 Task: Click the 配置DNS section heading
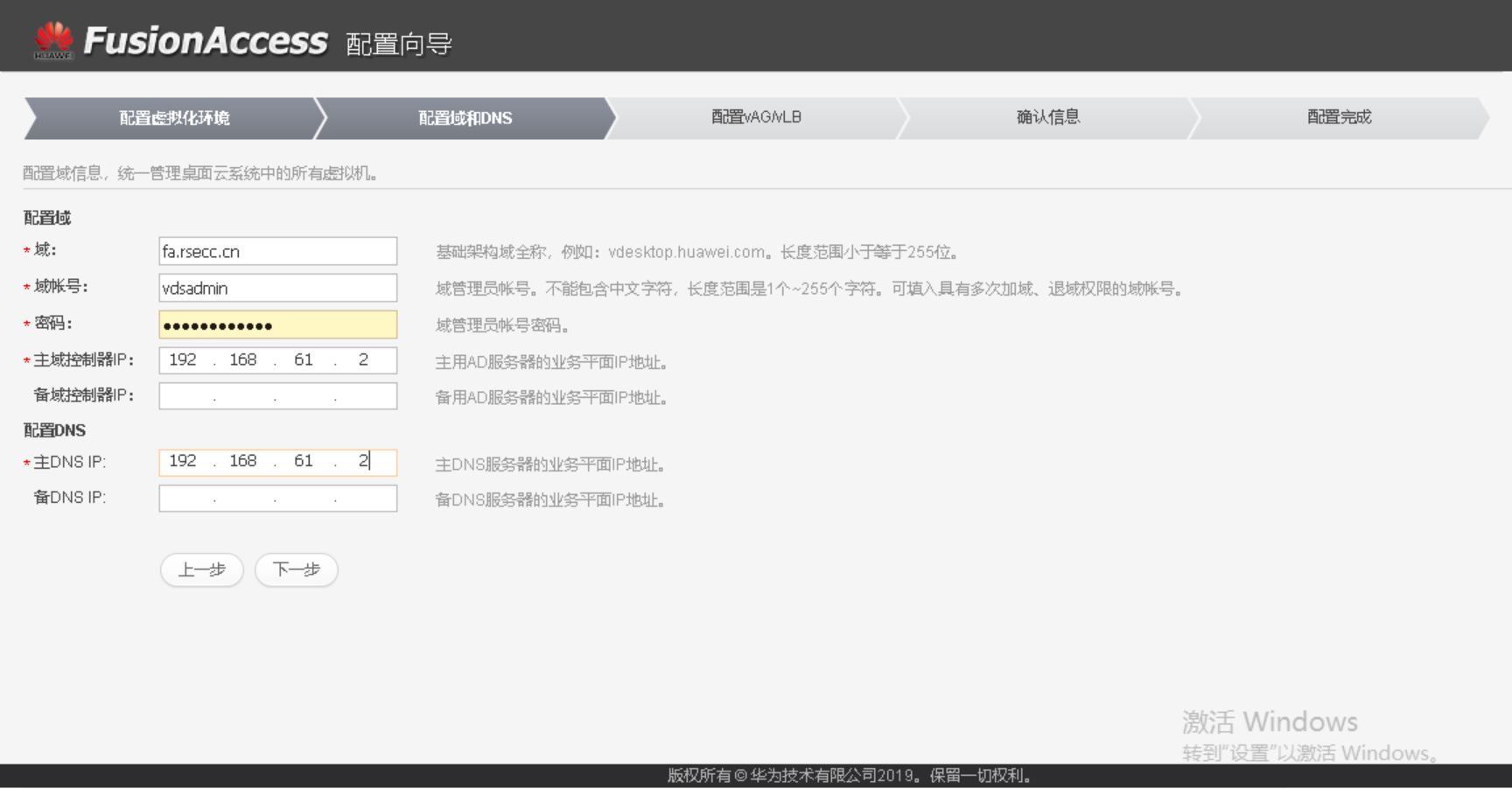(x=54, y=430)
